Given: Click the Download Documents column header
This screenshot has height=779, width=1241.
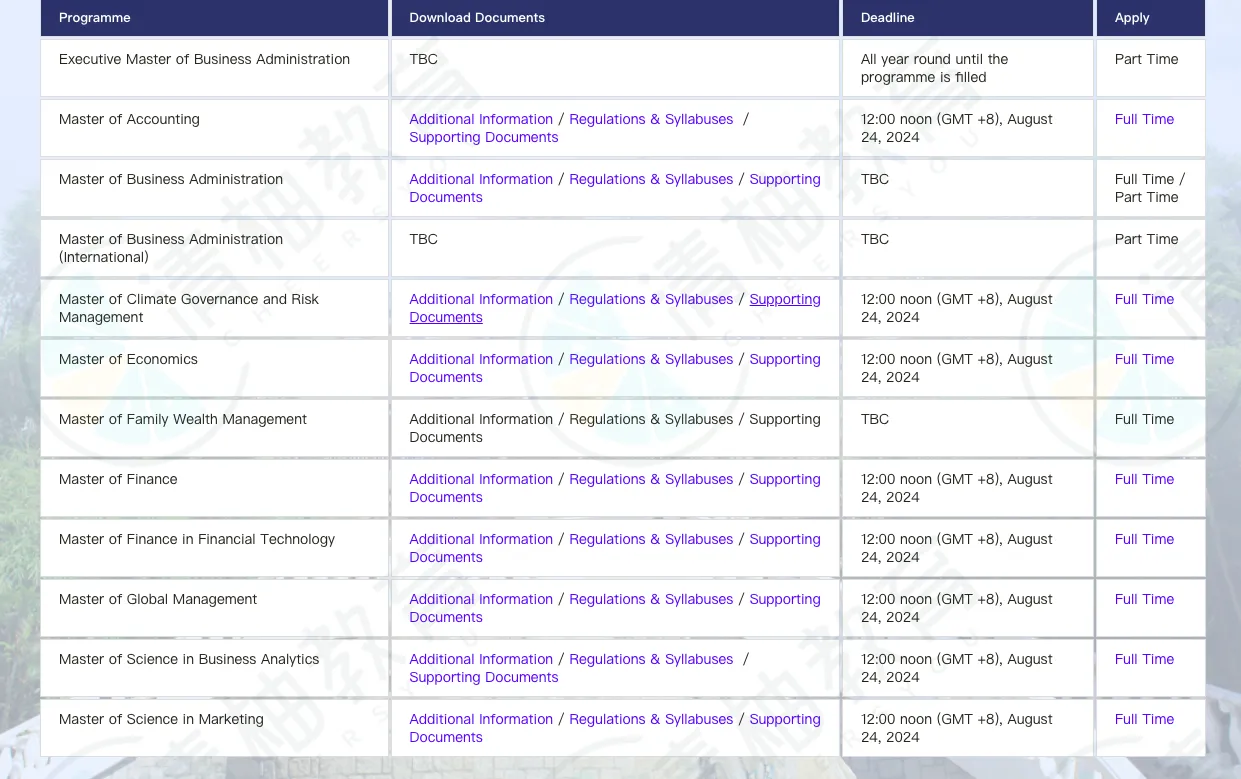Looking at the screenshot, I should tap(477, 17).
